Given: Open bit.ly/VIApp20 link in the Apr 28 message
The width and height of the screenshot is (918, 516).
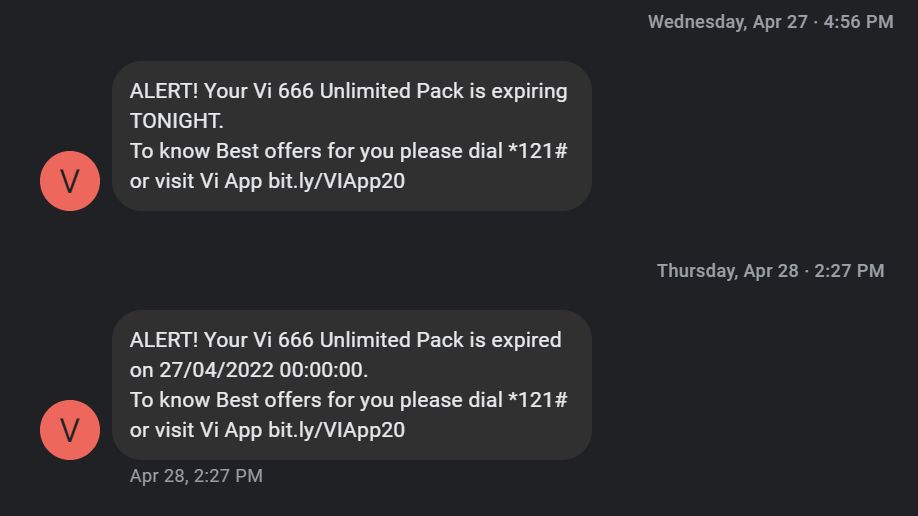Looking at the screenshot, I should [336, 430].
